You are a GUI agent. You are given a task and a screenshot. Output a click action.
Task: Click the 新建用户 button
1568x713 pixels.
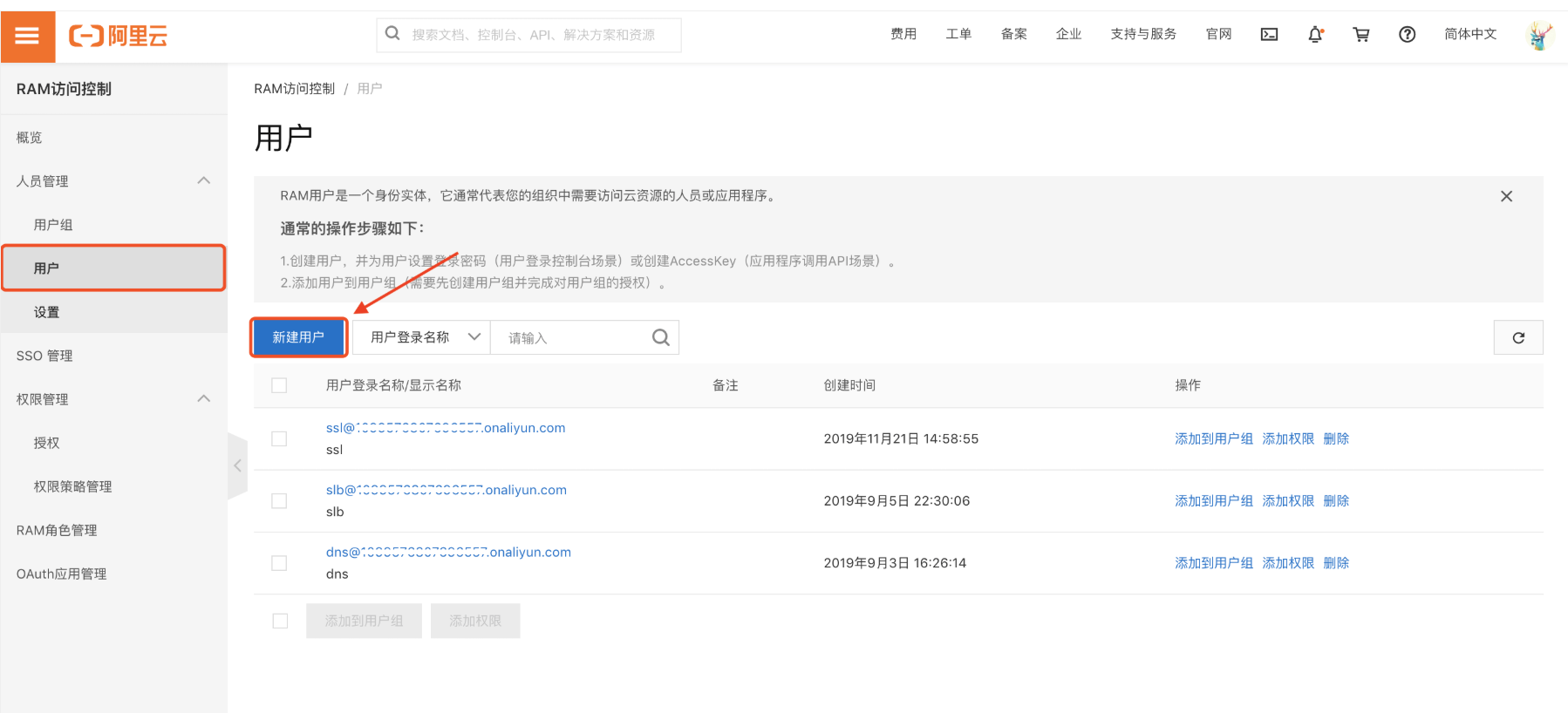tap(298, 338)
